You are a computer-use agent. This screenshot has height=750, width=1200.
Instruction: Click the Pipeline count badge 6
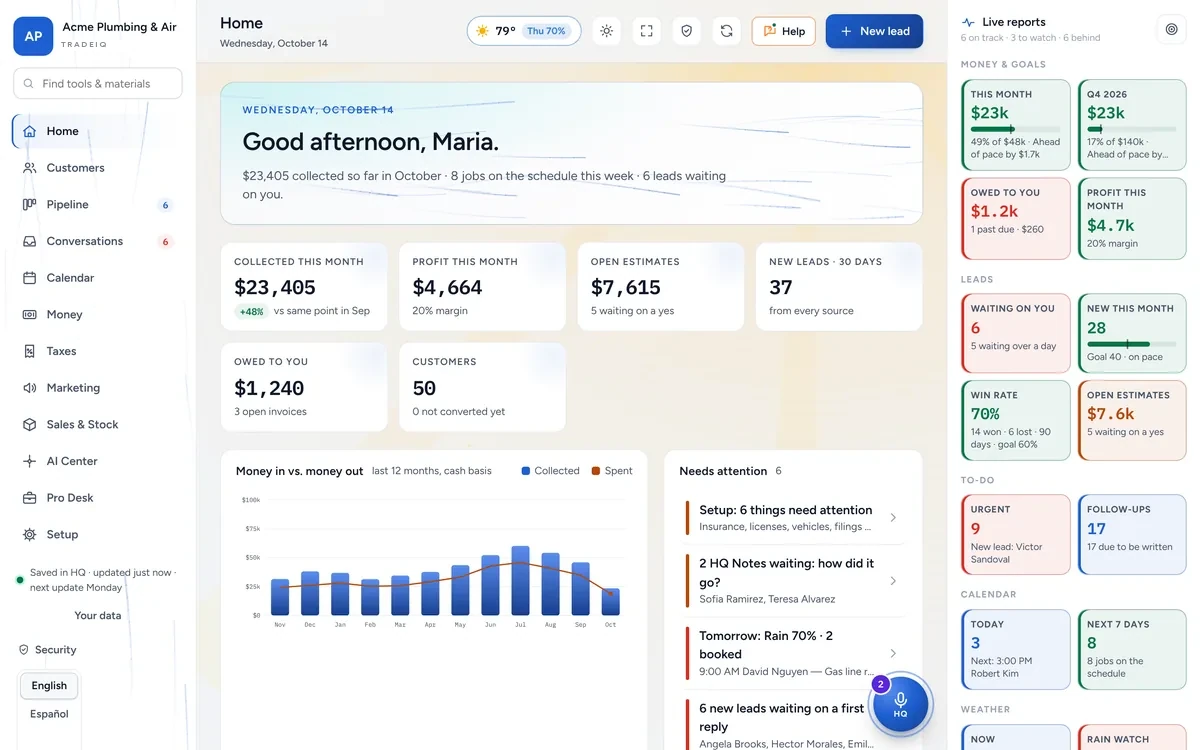pos(166,205)
